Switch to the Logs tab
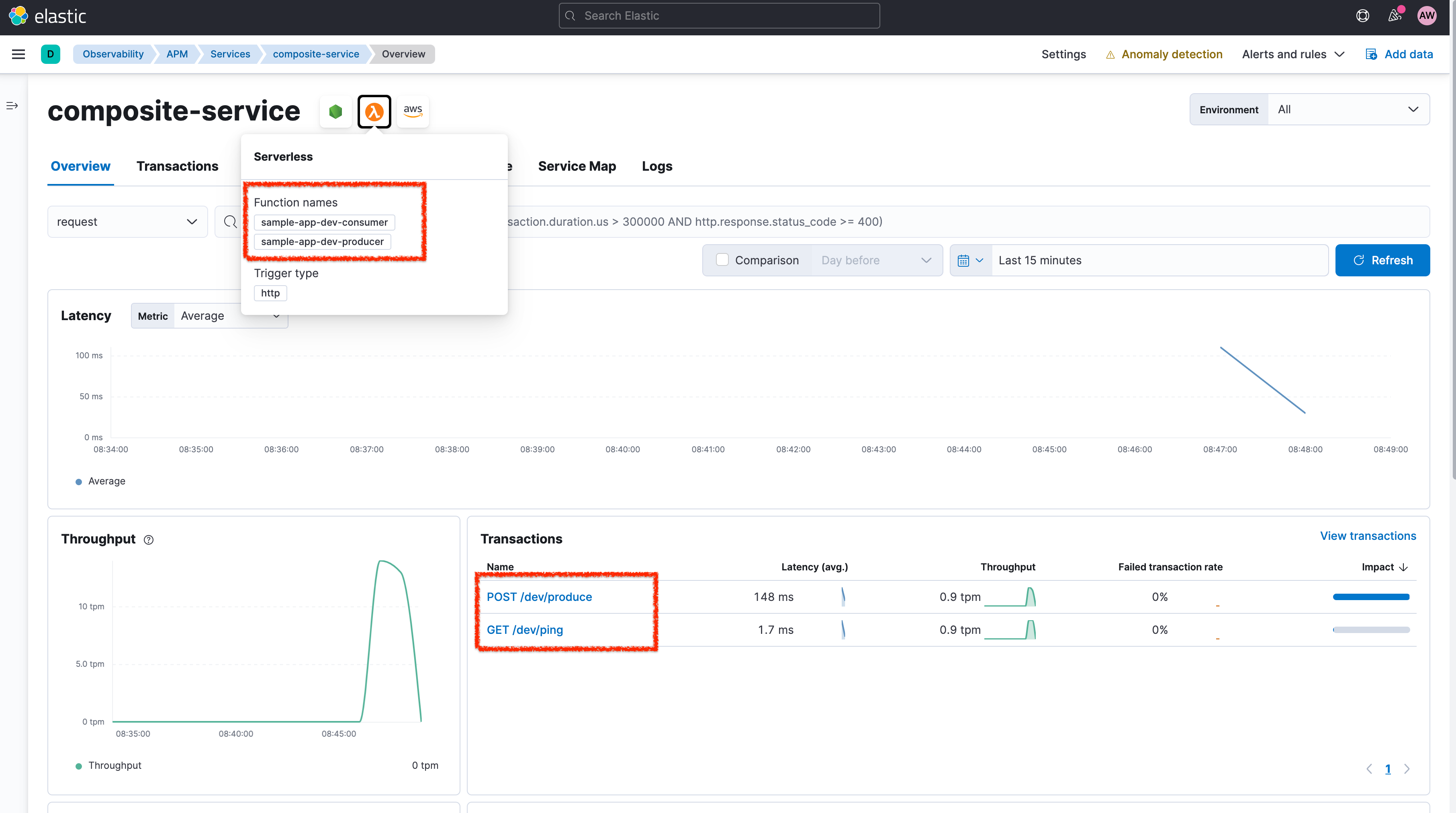Screen dimensions: 1456x813 click(656, 166)
